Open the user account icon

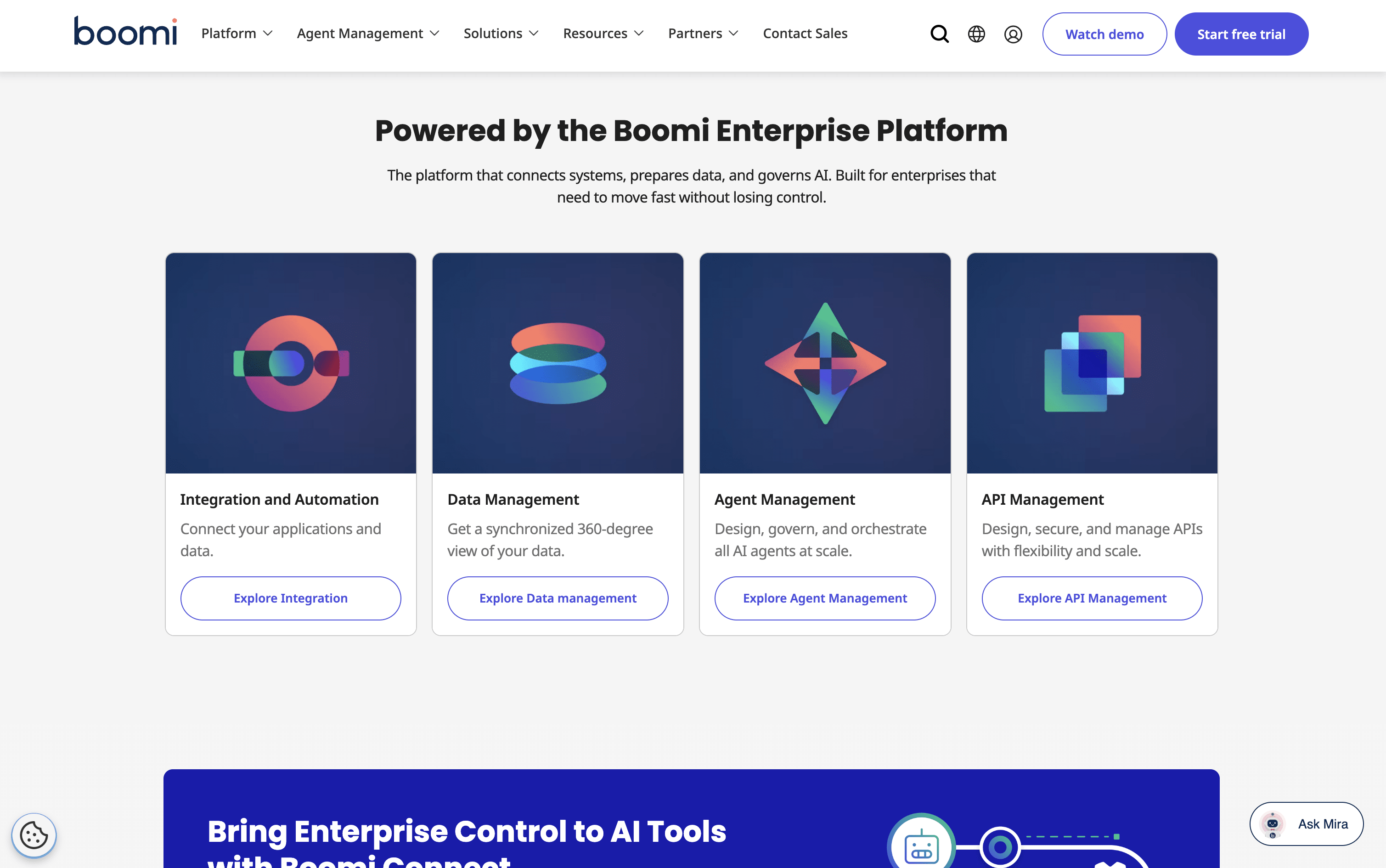pyautogui.click(x=1013, y=34)
